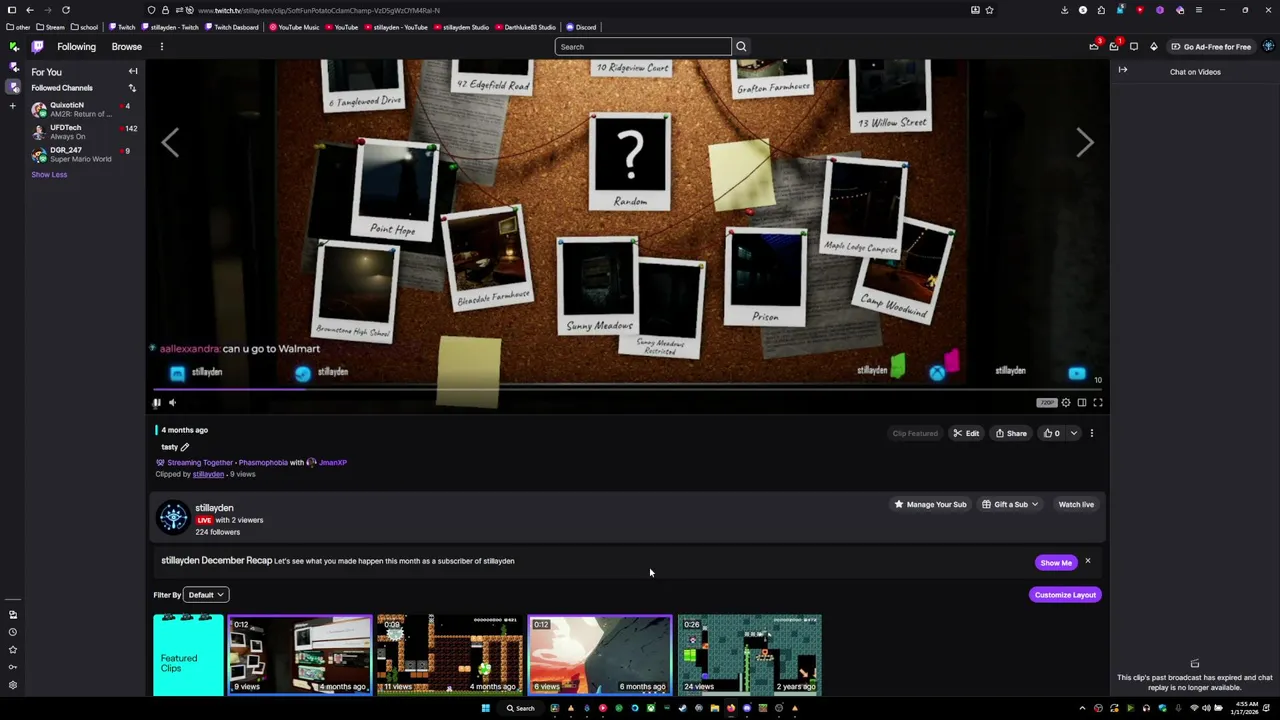Image resolution: width=1280 pixels, height=720 pixels.
Task: Mute the clip volume
Action: 172,402
